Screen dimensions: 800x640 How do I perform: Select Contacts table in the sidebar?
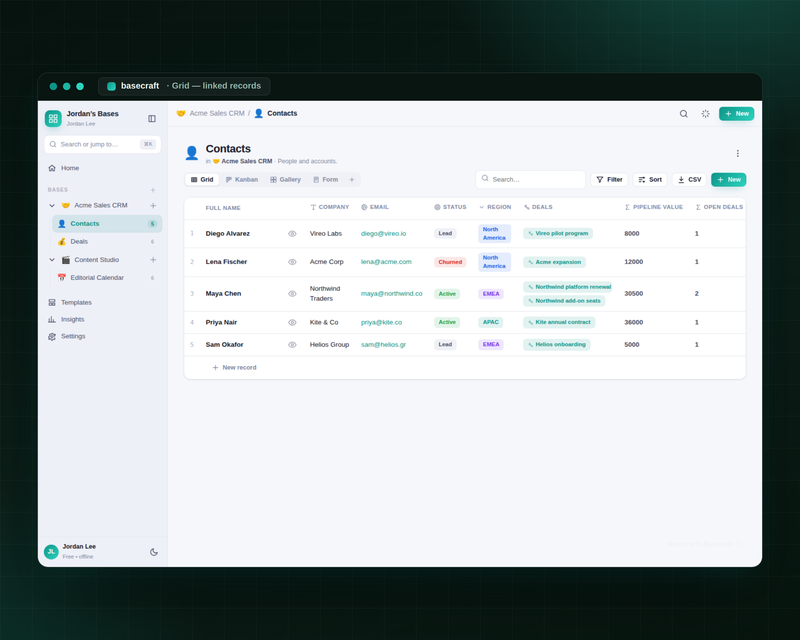coord(107,224)
